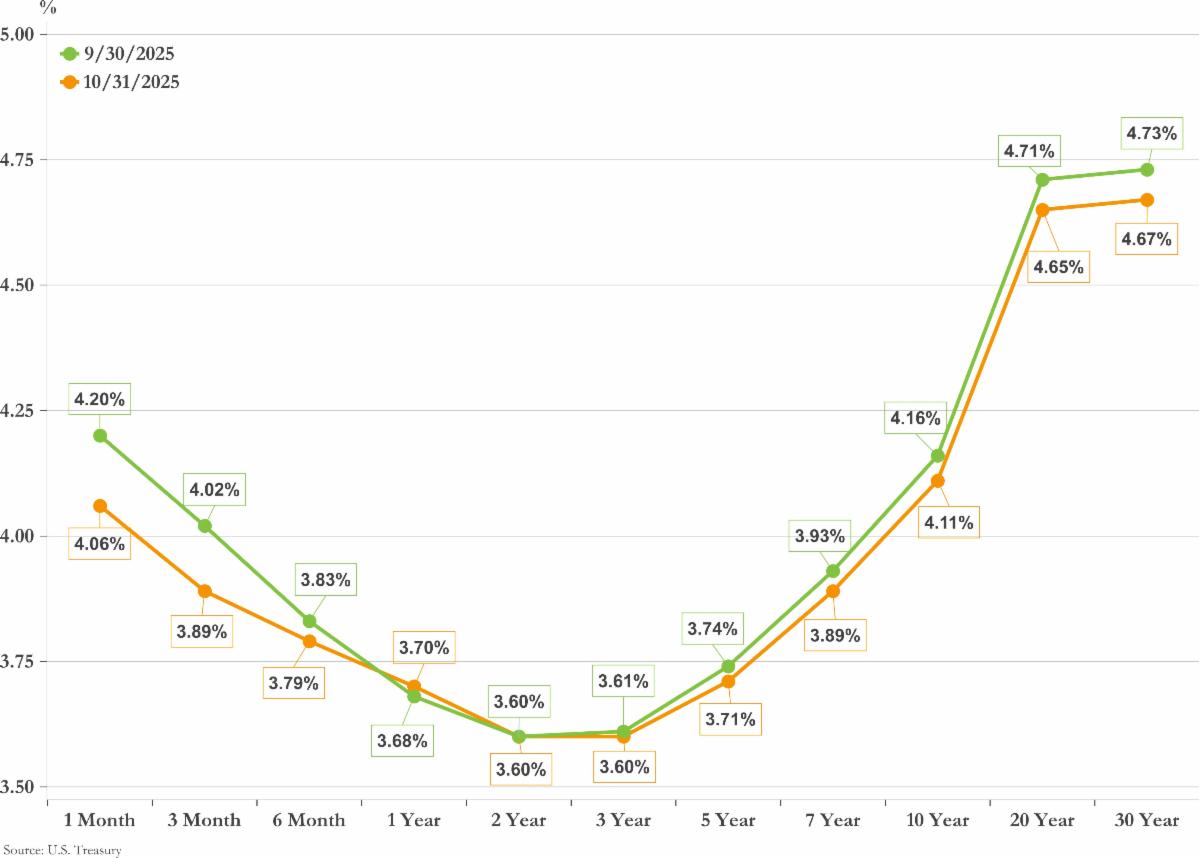The width and height of the screenshot is (1200, 858).
Task: Click the 2 Year axis label
Action: tap(518, 820)
